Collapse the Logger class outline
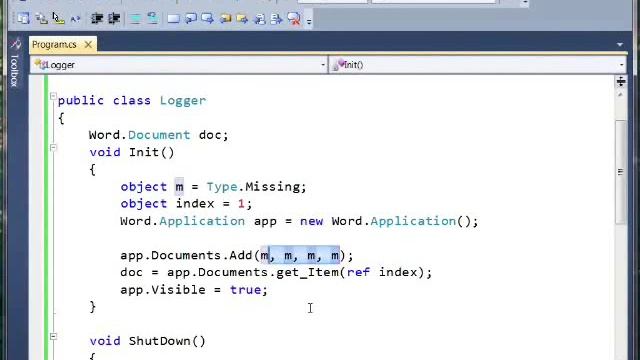 pos(53,96)
